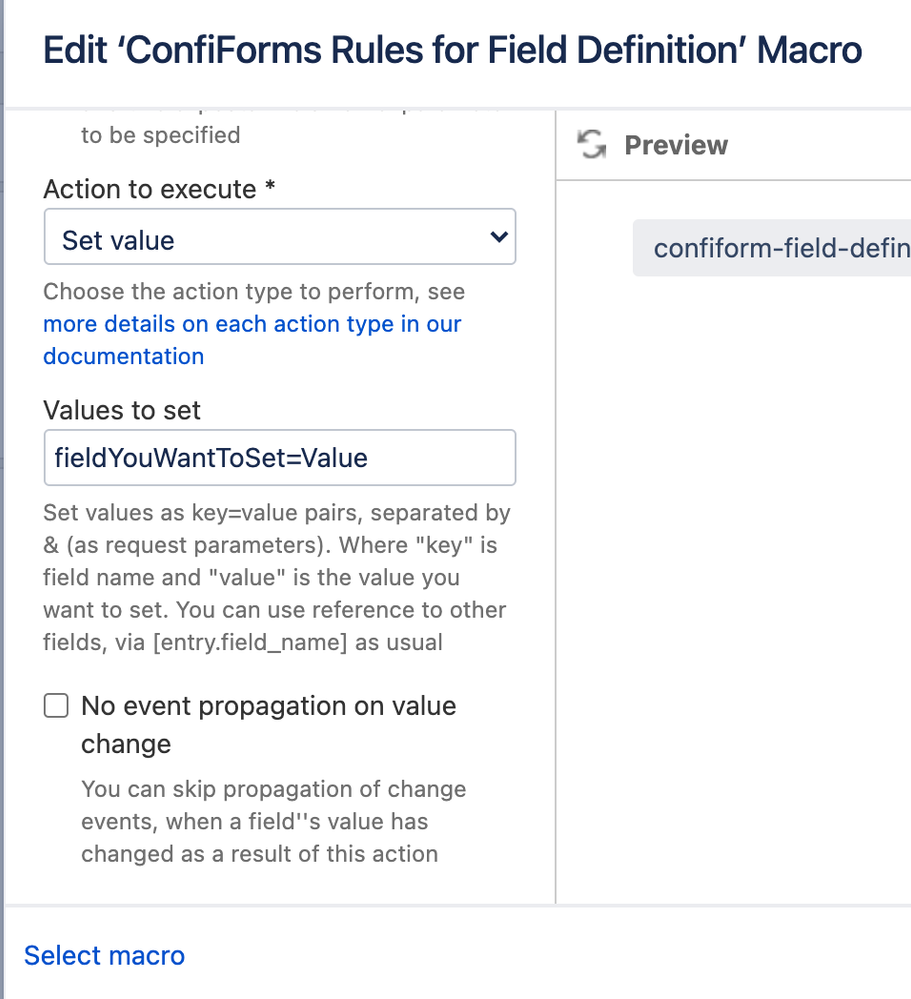911x999 pixels.
Task: Expand the Set value action selector
Action: tap(280, 237)
